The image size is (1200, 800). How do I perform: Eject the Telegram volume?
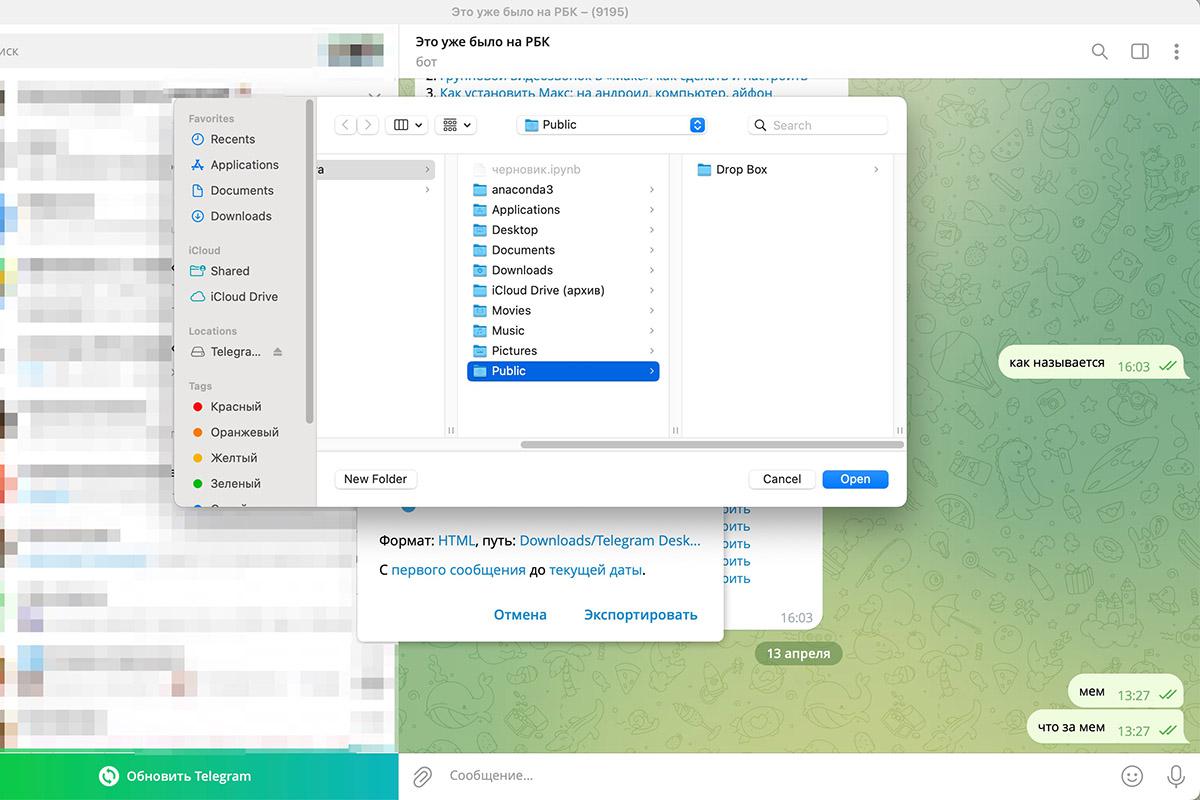coord(278,352)
